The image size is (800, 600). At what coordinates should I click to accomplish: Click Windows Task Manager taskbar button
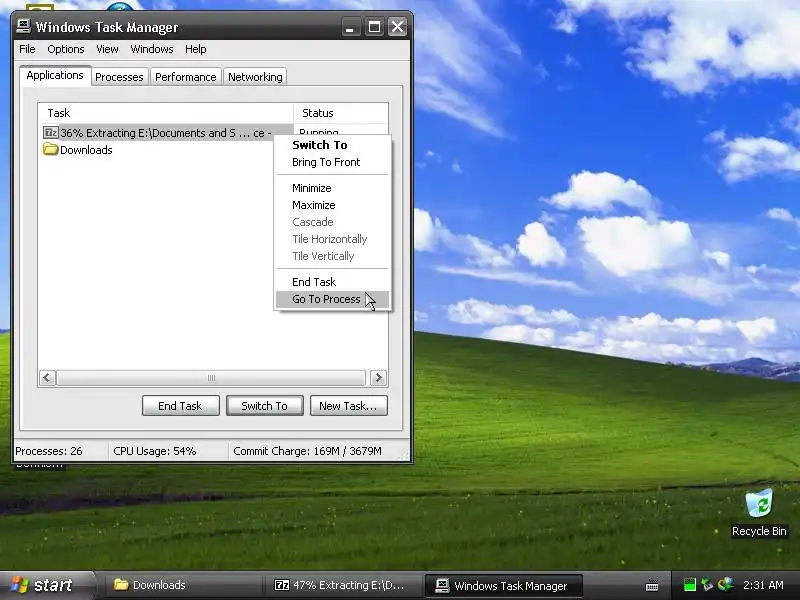[x=504, y=586]
